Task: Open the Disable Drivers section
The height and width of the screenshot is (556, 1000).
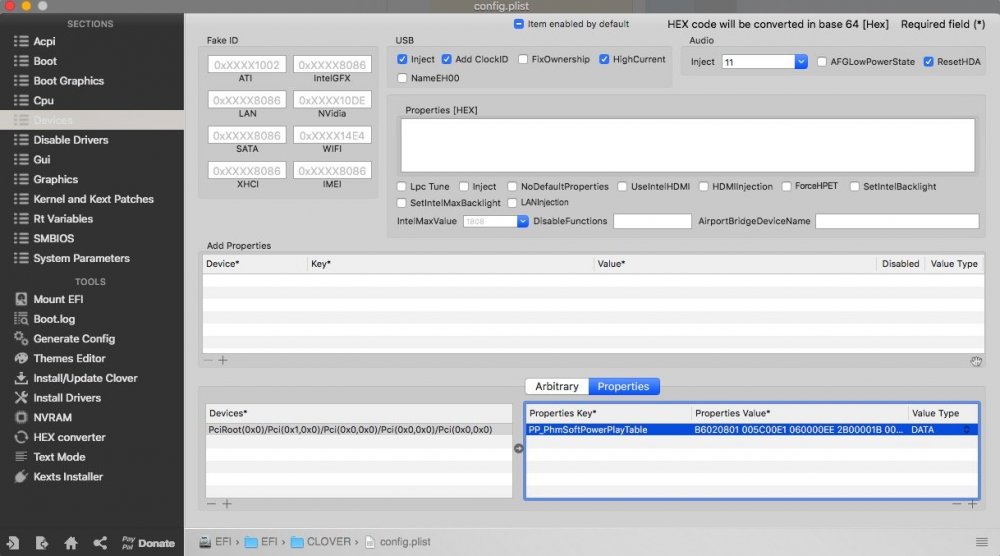Action: point(70,140)
